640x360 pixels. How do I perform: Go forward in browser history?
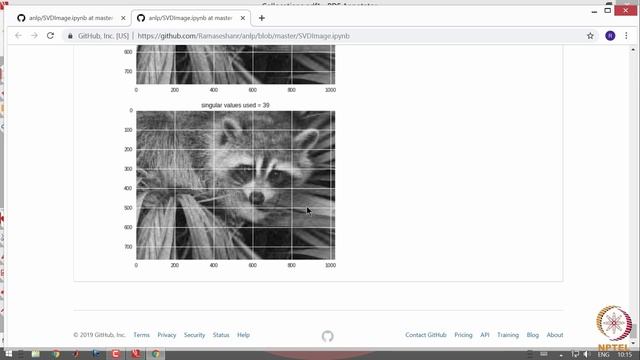click(x=34, y=36)
